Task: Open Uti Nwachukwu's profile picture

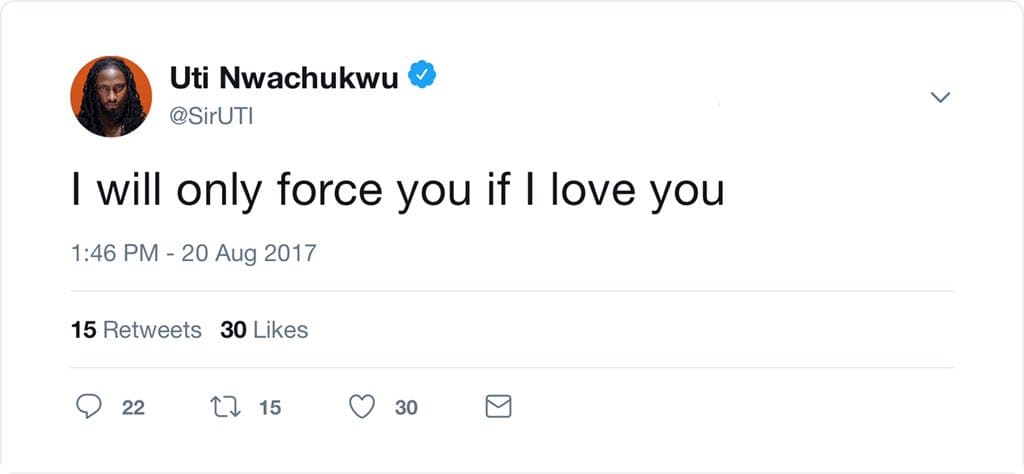Action: (111, 97)
